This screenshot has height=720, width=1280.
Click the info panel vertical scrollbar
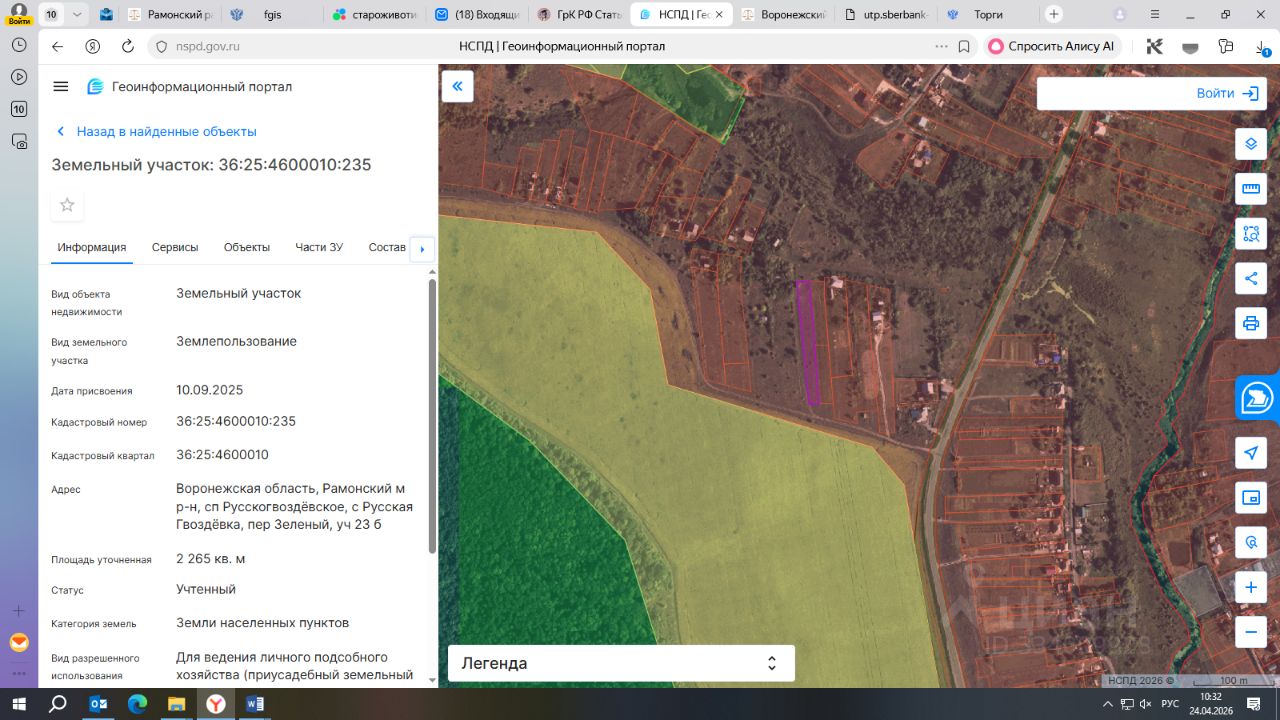[x=432, y=415]
